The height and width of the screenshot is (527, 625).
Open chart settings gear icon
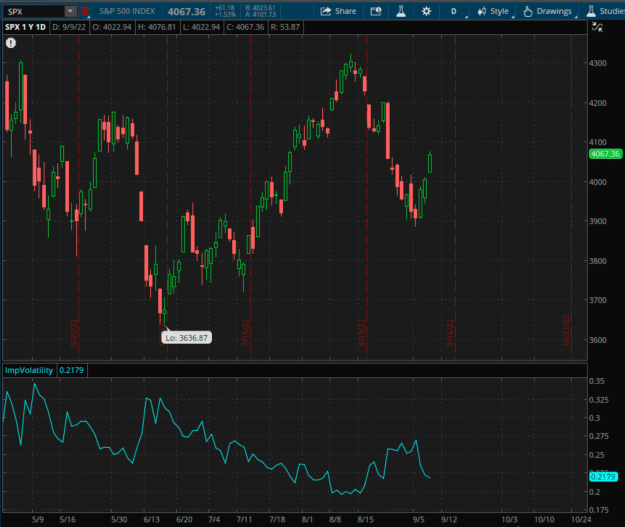(426, 11)
